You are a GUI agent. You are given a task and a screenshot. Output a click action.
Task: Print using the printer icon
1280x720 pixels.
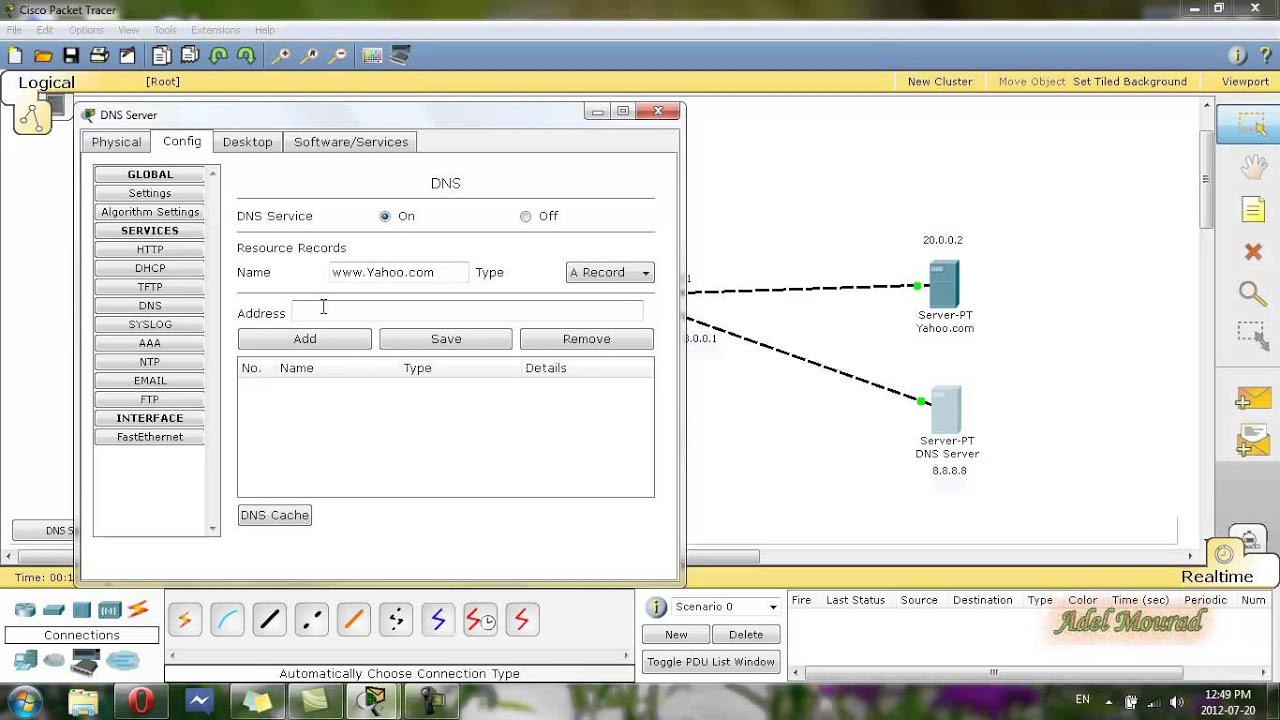(99, 56)
